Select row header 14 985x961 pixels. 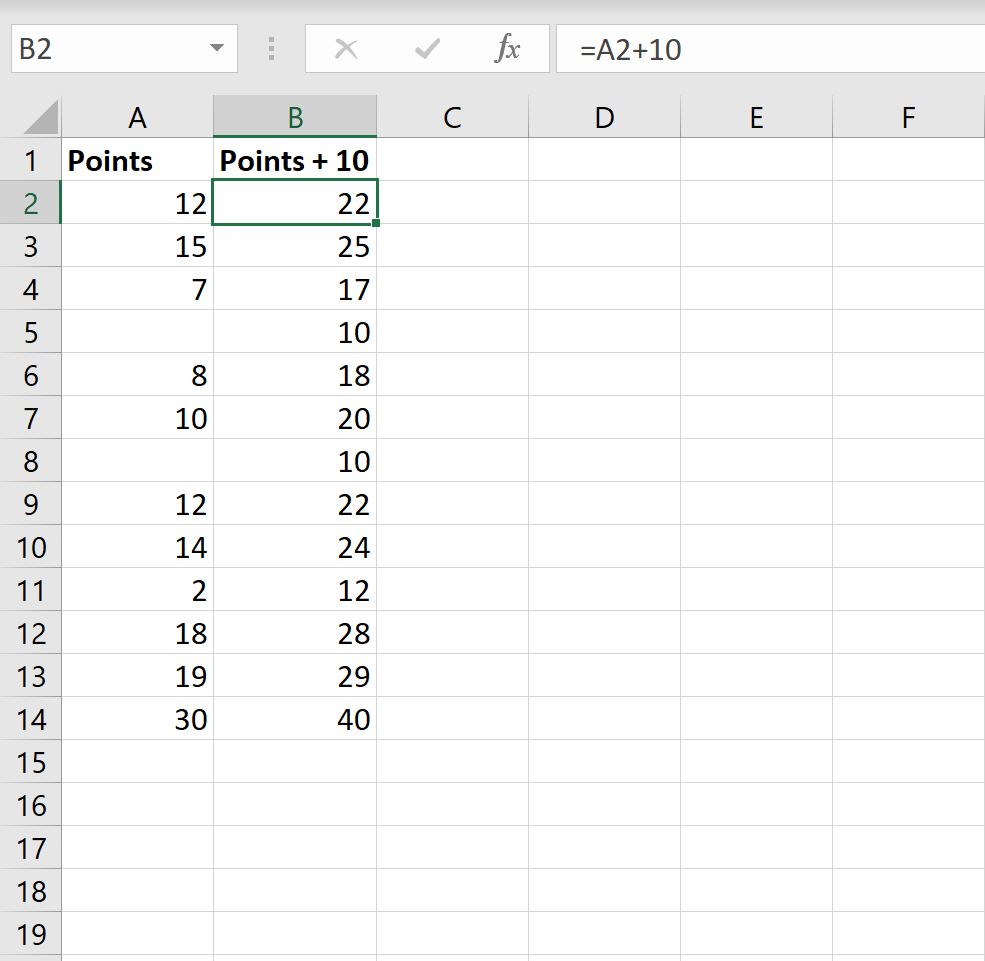pos(32,719)
